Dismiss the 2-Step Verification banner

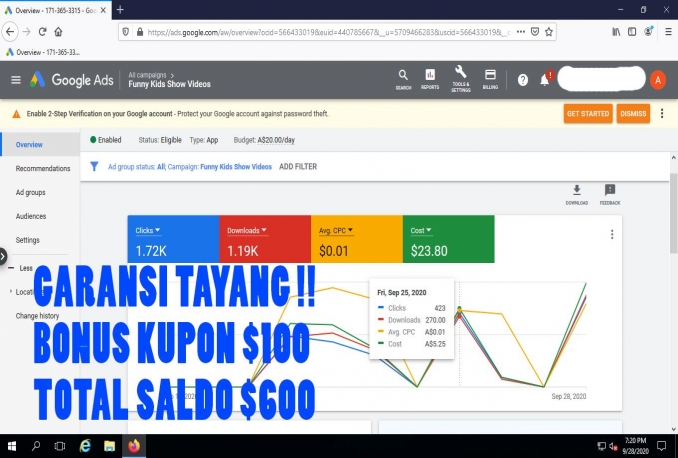[632, 114]
